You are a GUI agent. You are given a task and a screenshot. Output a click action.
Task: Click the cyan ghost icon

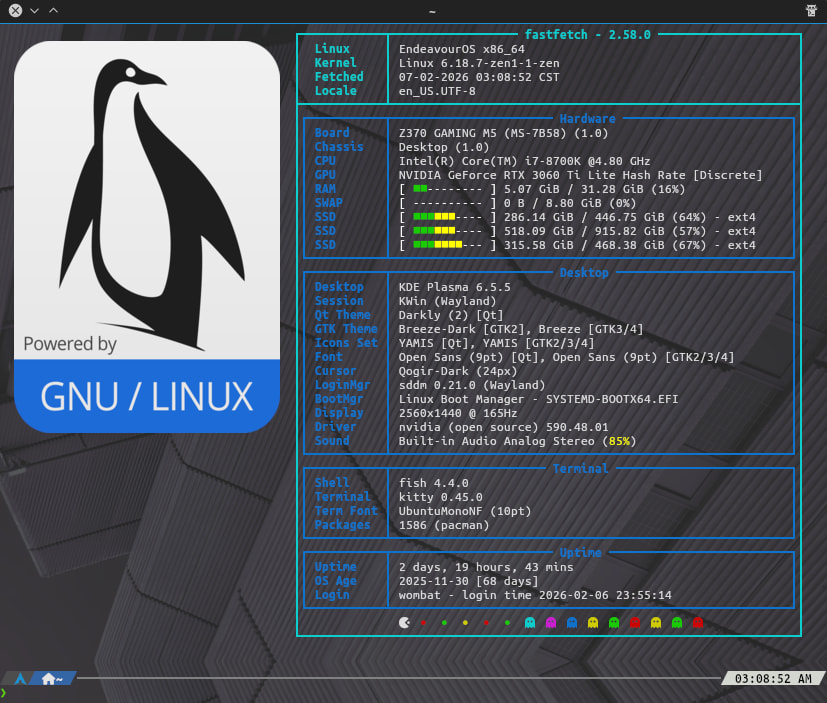[x=529, y=622]
